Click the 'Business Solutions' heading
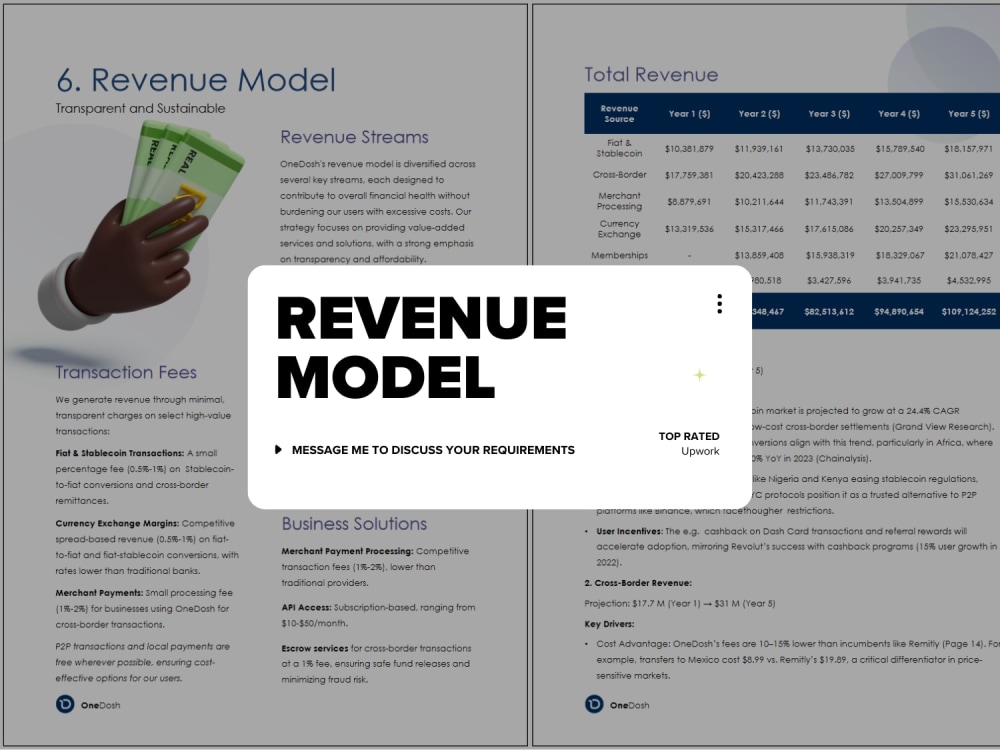The height and width of the screenshot is (750, 1000). click(355, 524)
